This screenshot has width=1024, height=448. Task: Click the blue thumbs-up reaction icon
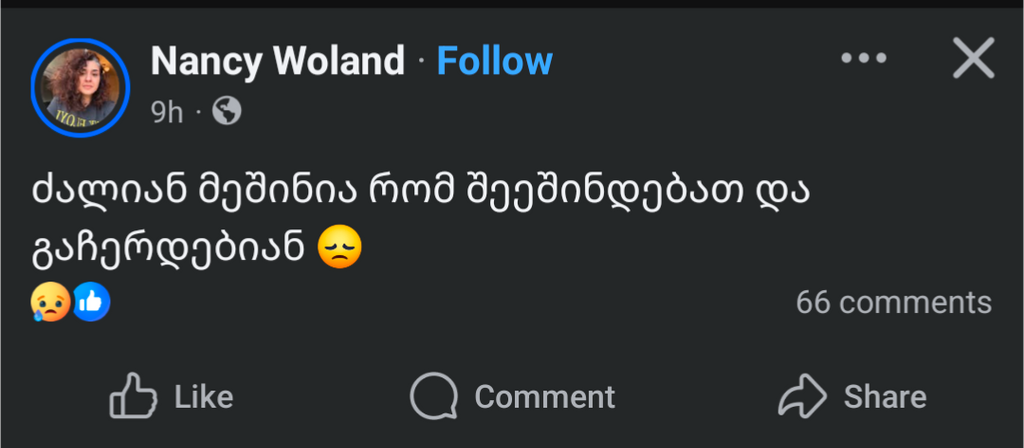[x=90, y=301]
